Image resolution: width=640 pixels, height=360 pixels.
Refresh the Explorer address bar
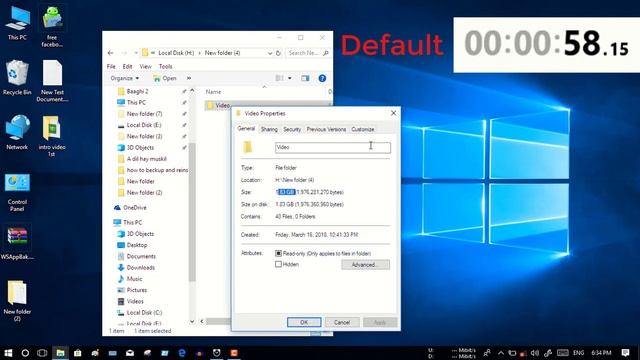pos(278,53)
